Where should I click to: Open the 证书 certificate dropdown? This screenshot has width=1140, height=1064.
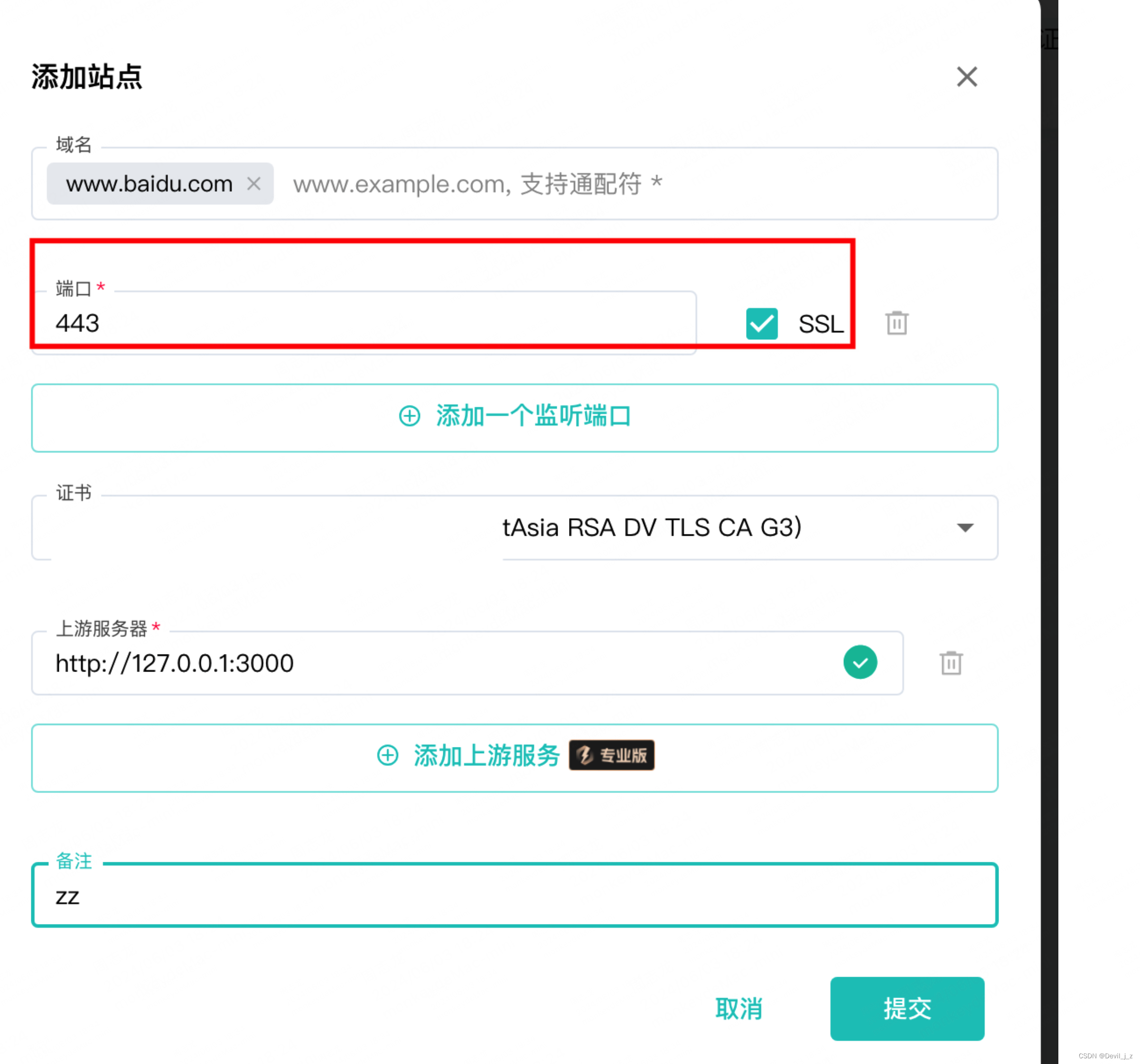(x=514, y=527)
